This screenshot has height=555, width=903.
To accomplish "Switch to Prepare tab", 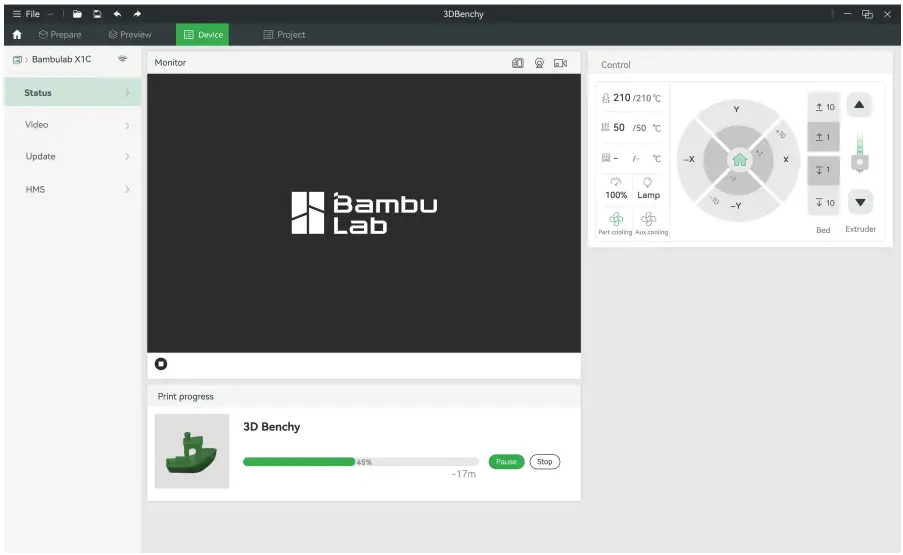I will point(60,35).
